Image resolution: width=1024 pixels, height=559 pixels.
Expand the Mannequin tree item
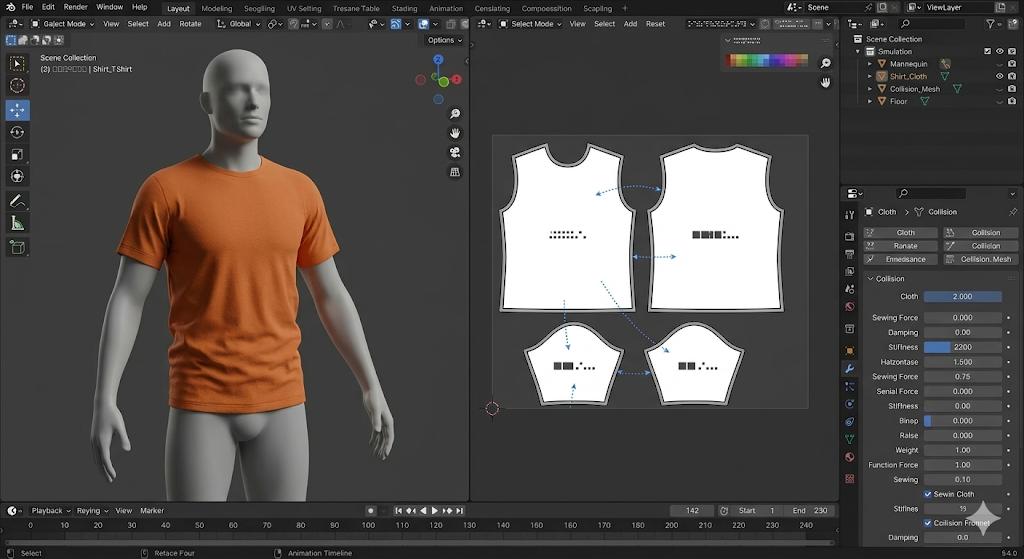tap(870, 64)
